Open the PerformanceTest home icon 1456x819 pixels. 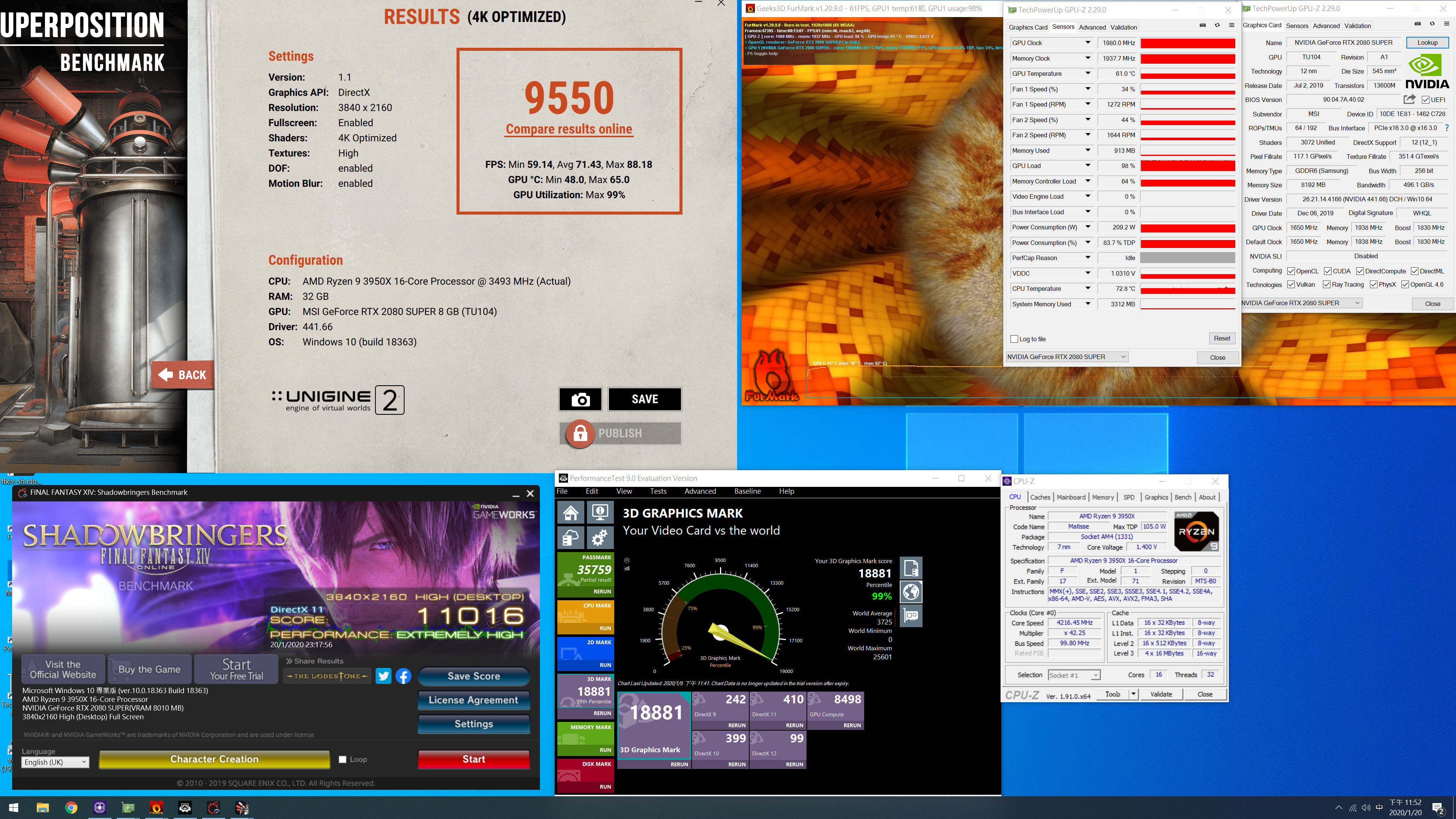[x=570, y=512]
